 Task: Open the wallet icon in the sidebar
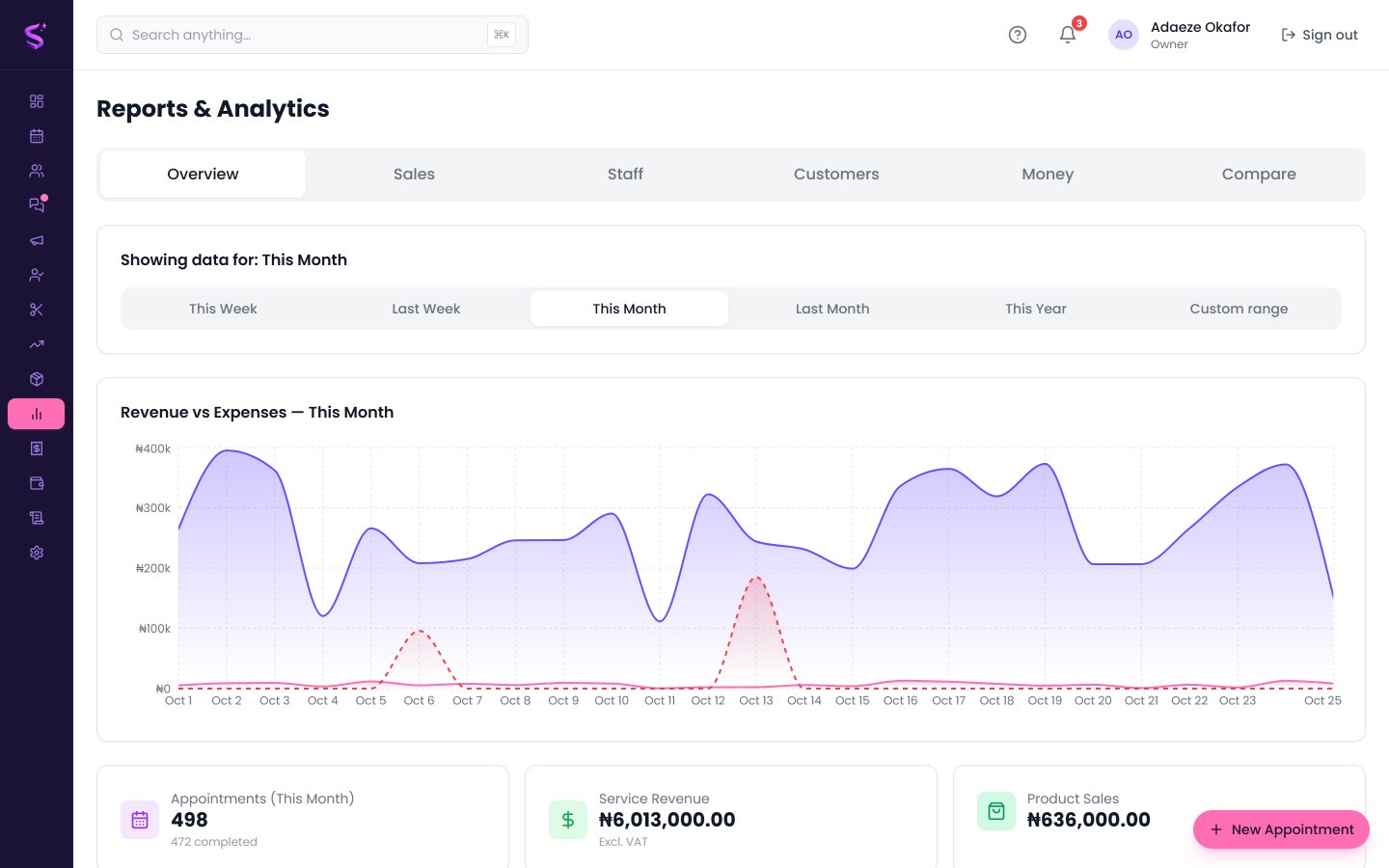tap(37, 483)
